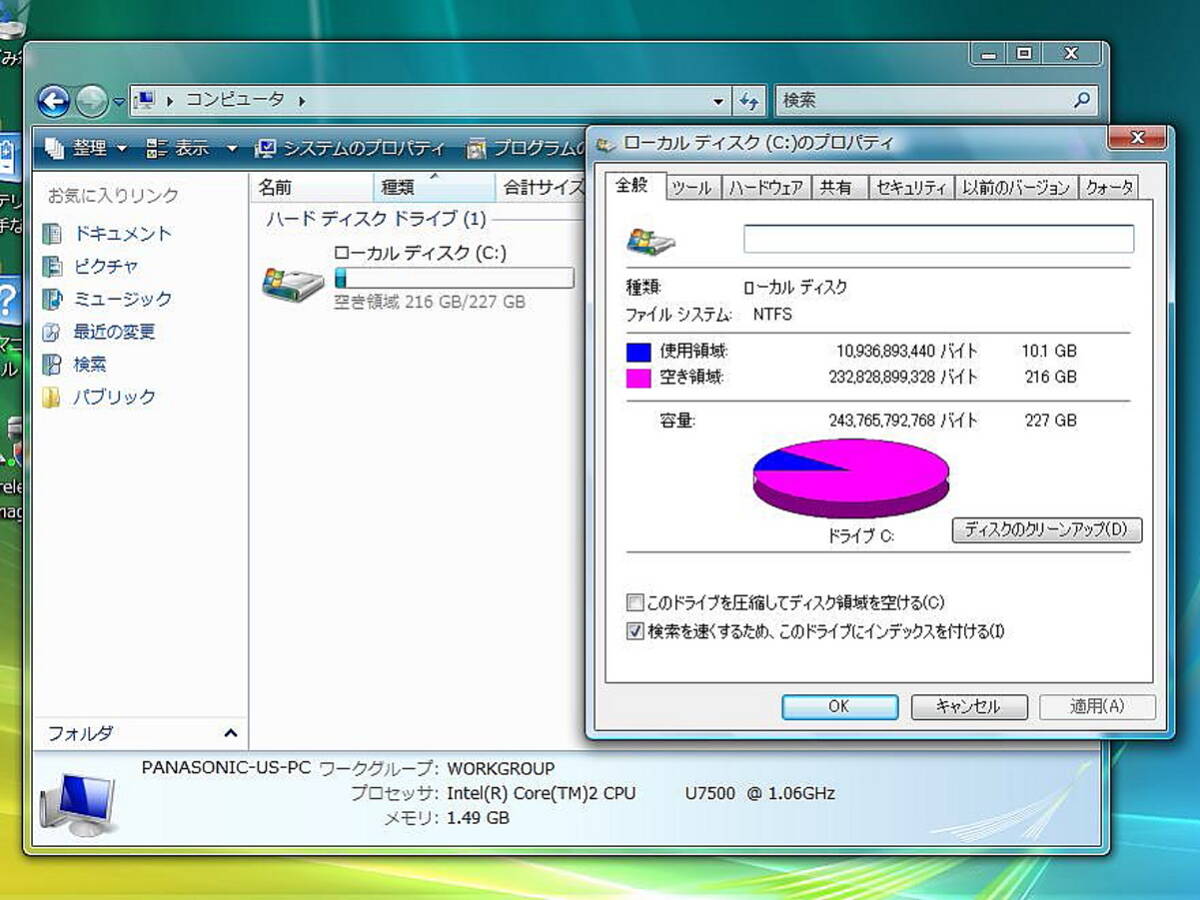Select ローカル ディスク (C:) drive icon

pyautogui.click(x=293, y=284)
